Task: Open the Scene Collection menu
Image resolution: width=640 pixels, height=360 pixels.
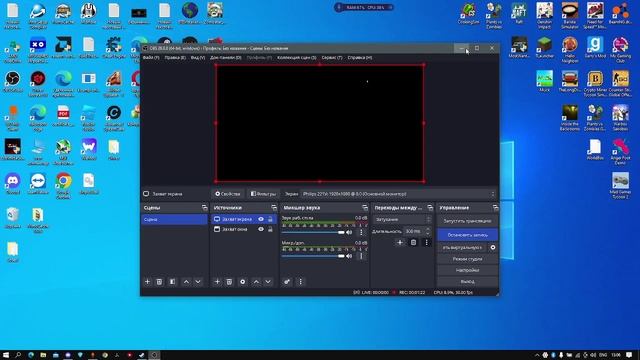Action: [x=297, y=58]
